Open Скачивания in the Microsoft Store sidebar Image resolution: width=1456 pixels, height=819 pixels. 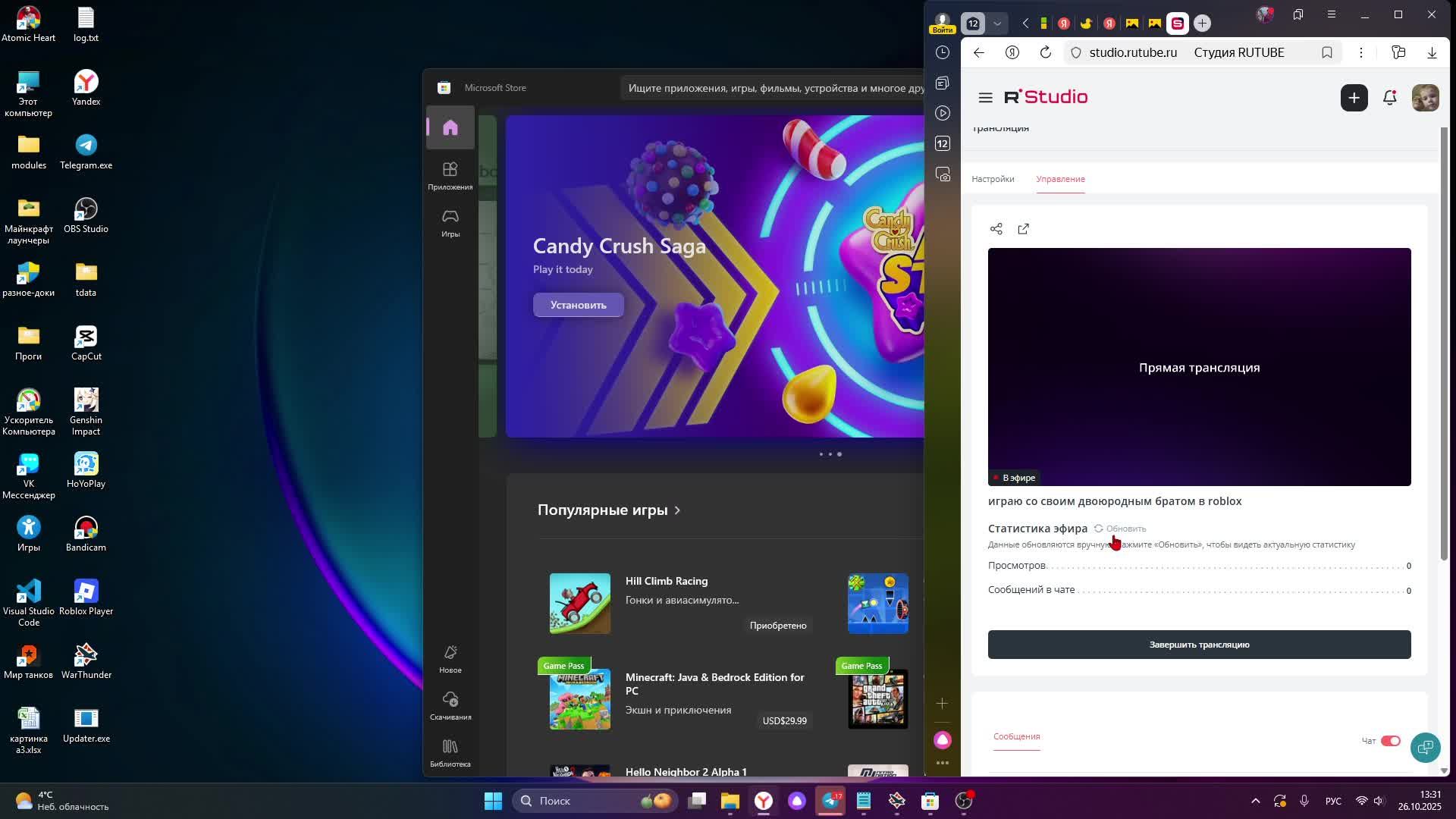(450, 705)
